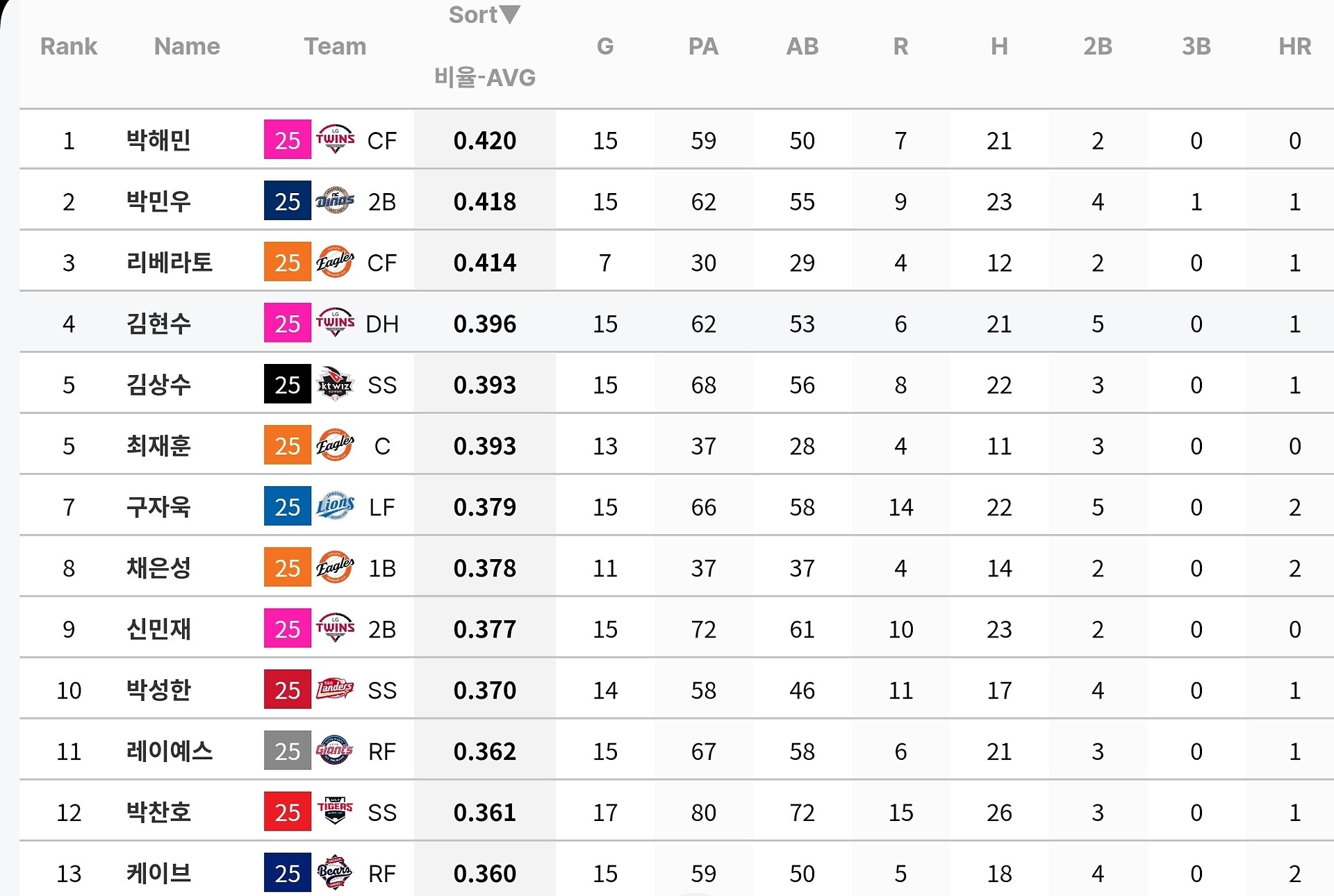The image size is (1334, 896).
Task: Sort by HR column header
Action: click(1294, 46)
